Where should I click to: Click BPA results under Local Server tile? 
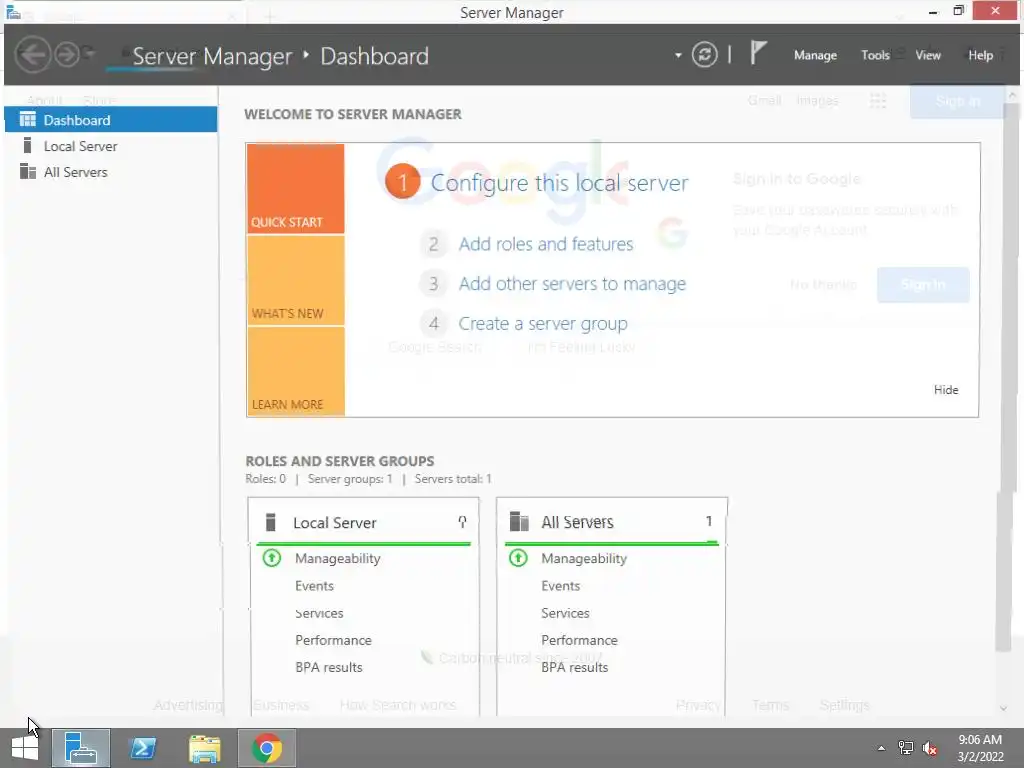point(328,667)
